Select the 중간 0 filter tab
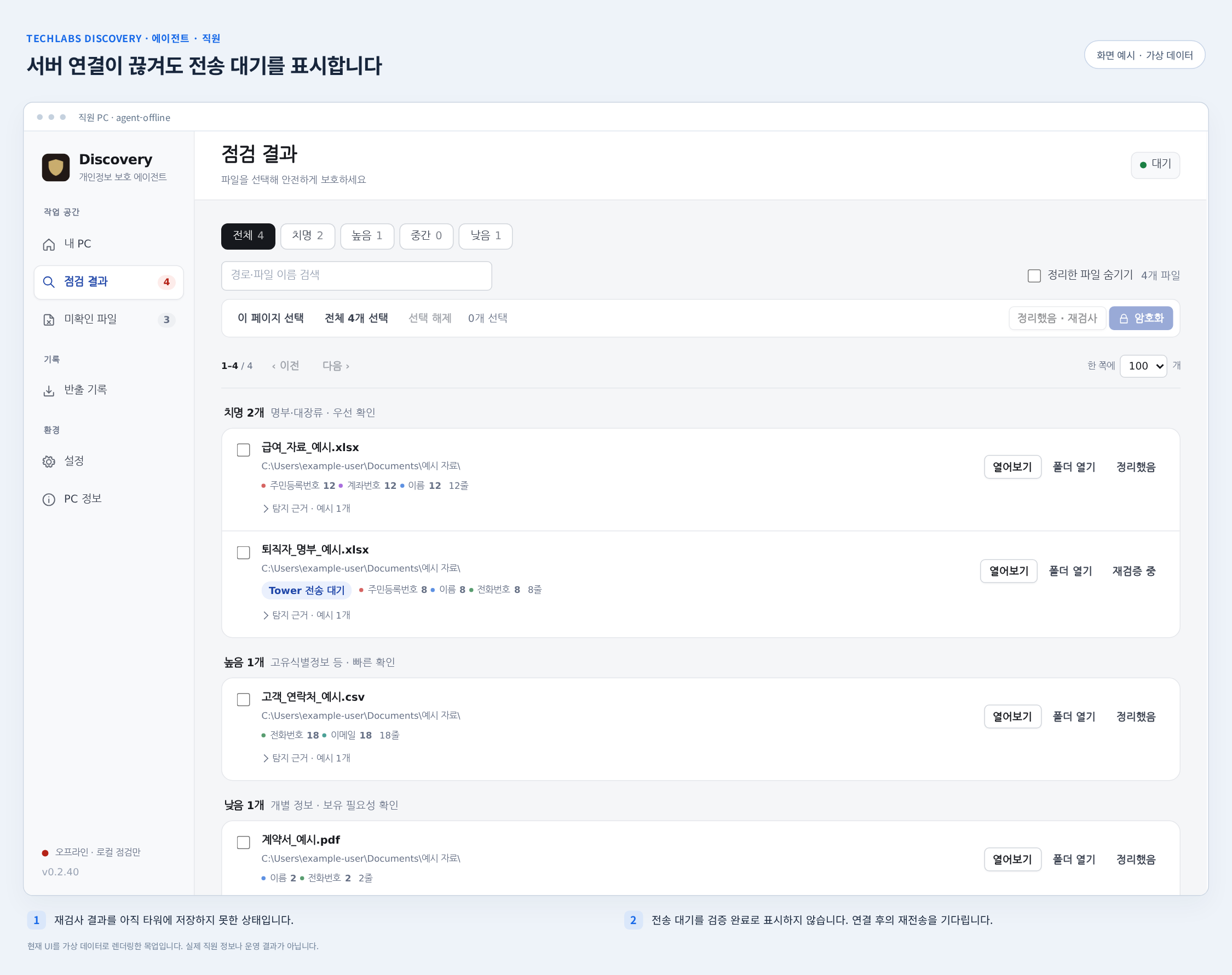 427,236
